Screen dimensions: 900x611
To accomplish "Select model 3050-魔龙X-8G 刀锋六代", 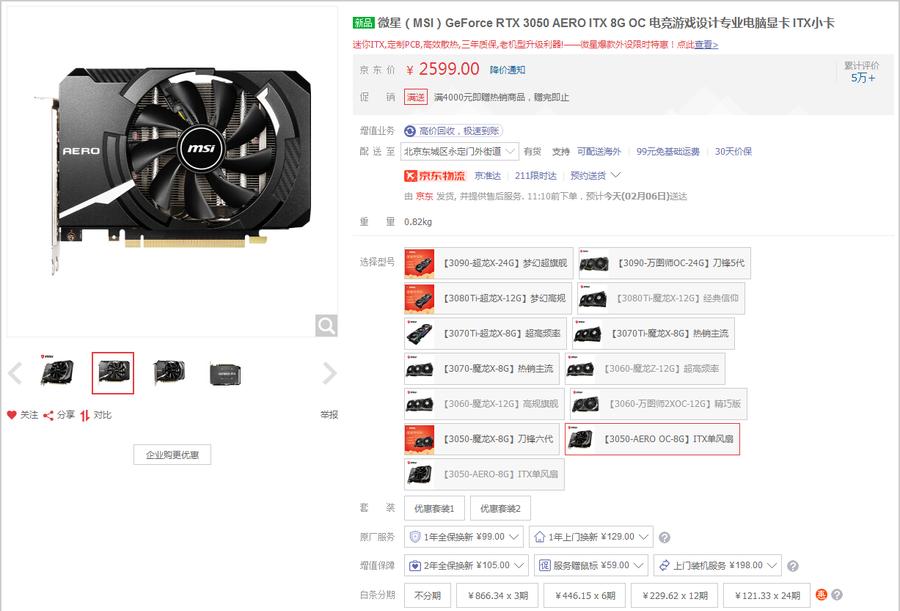I will pos(482,439).
